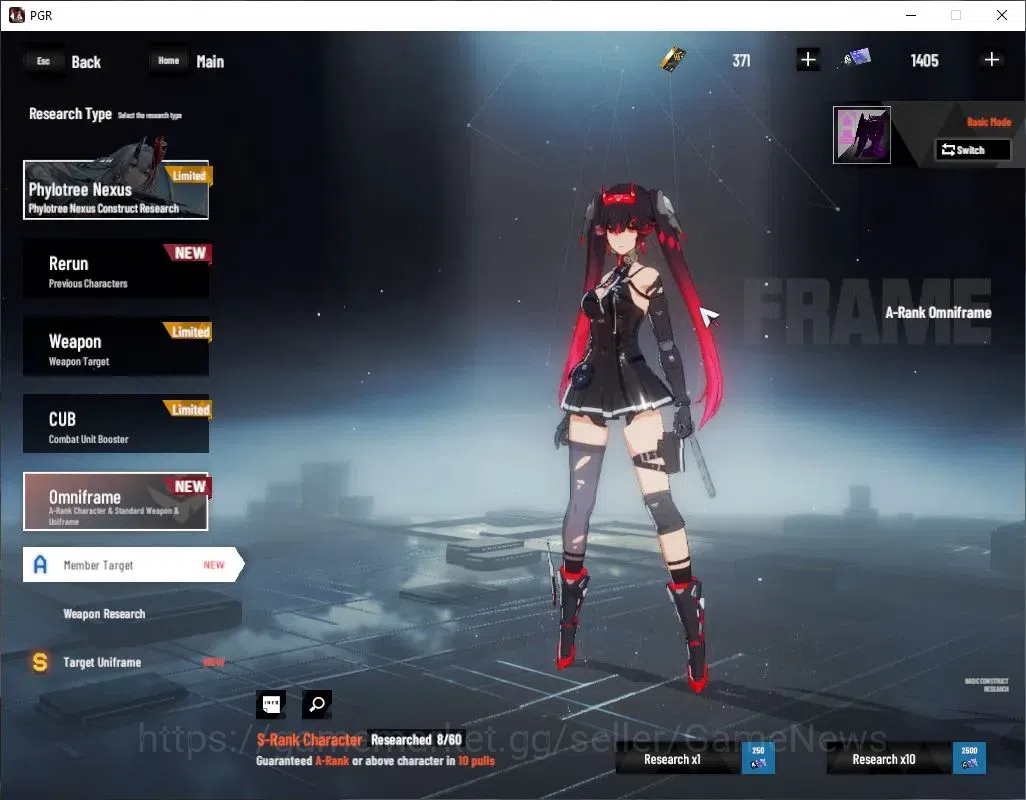Open the Phylotree Nexus research banner
1026x800 pixels.
[116, 190]
